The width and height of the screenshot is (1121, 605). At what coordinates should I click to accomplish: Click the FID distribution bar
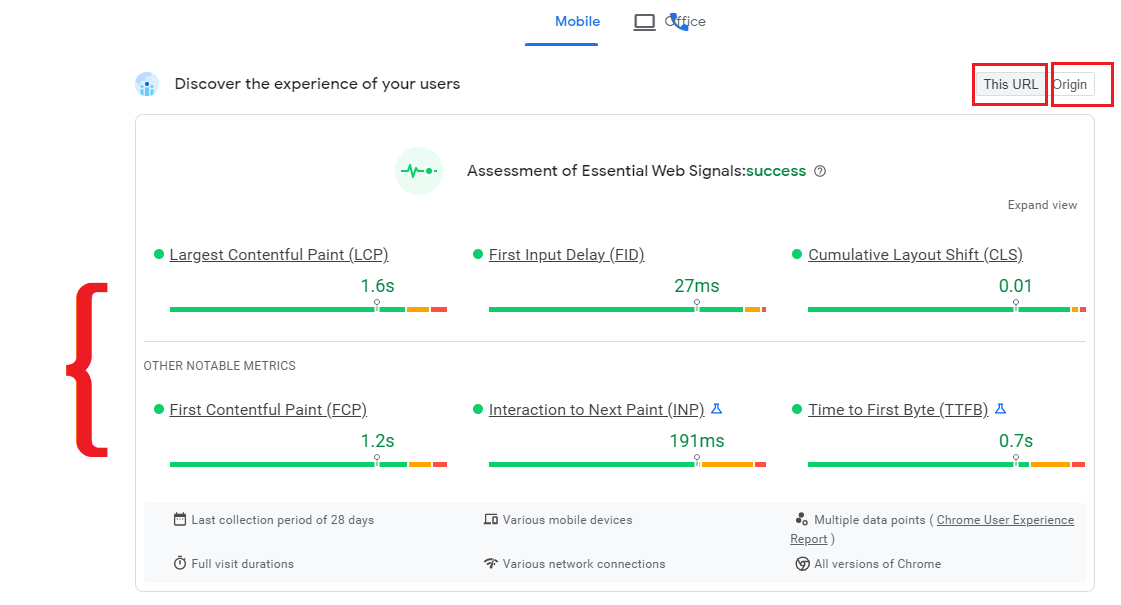pyautogui.click(x=627, y=309)
